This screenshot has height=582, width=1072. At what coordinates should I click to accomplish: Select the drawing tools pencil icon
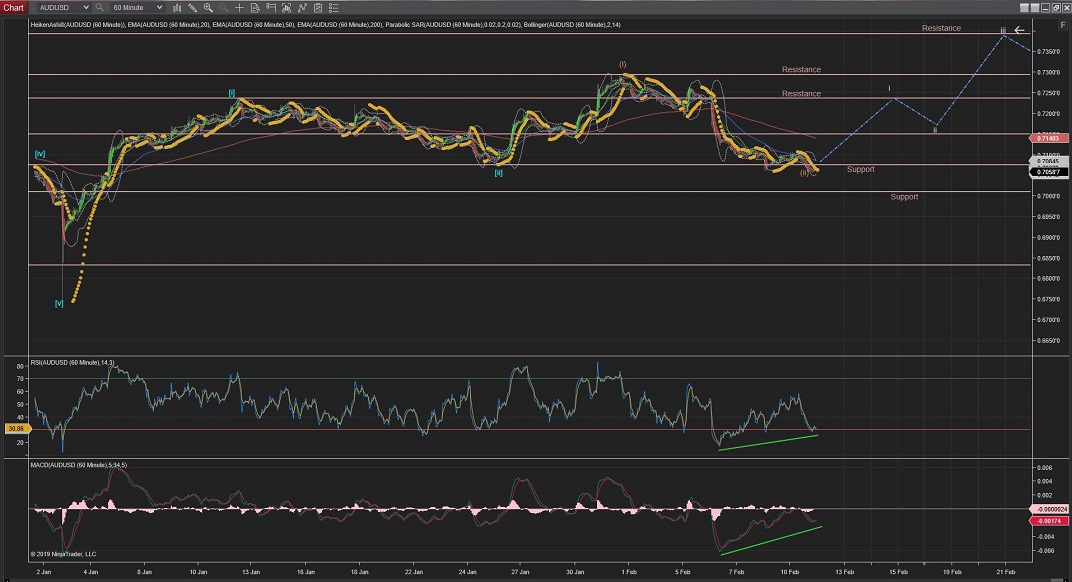click(195, 7)
